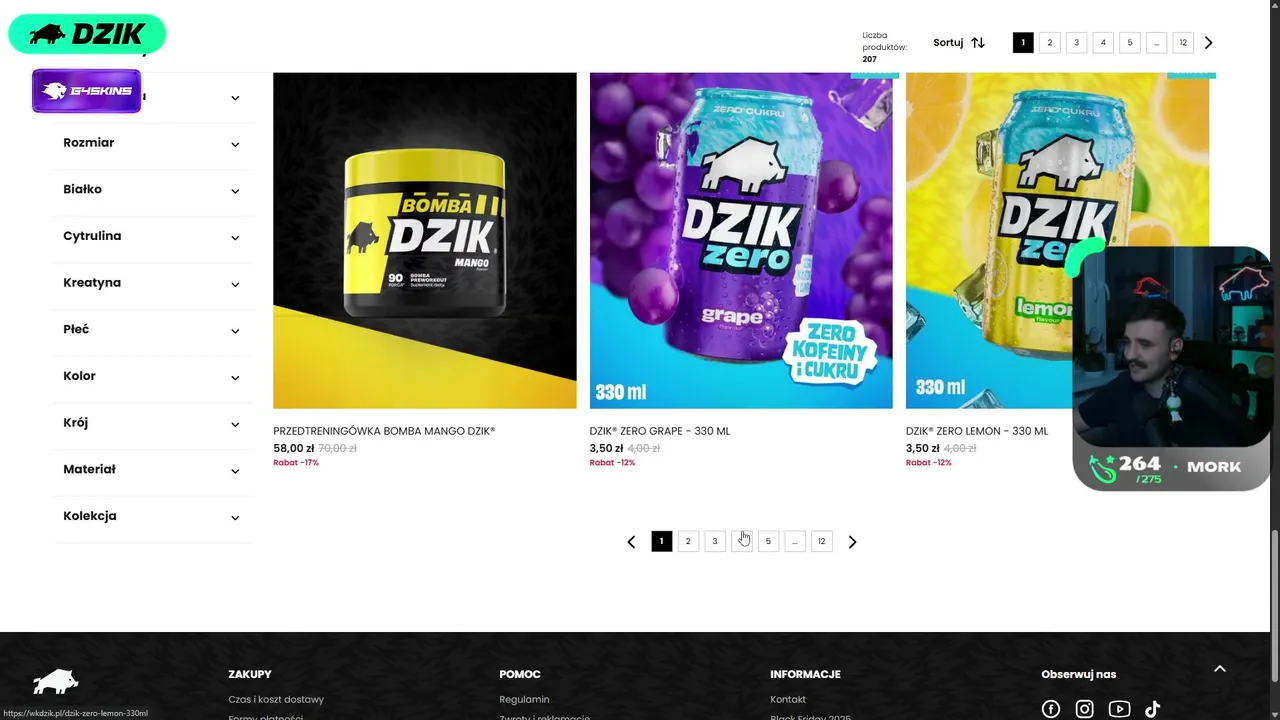The height and width of the screenshot is (720, 1280).
Task: Open the TikTok social icon
Action: click(1152, 709)
